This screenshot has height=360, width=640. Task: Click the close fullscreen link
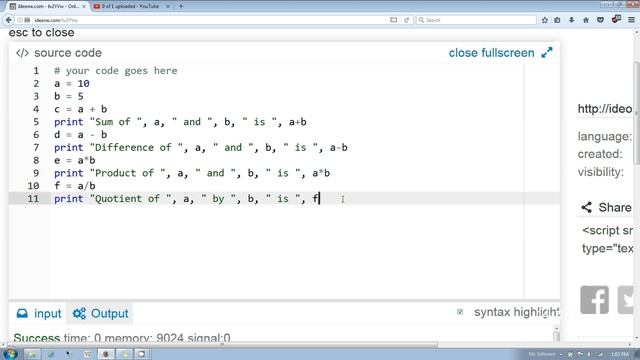coord(491,53)
